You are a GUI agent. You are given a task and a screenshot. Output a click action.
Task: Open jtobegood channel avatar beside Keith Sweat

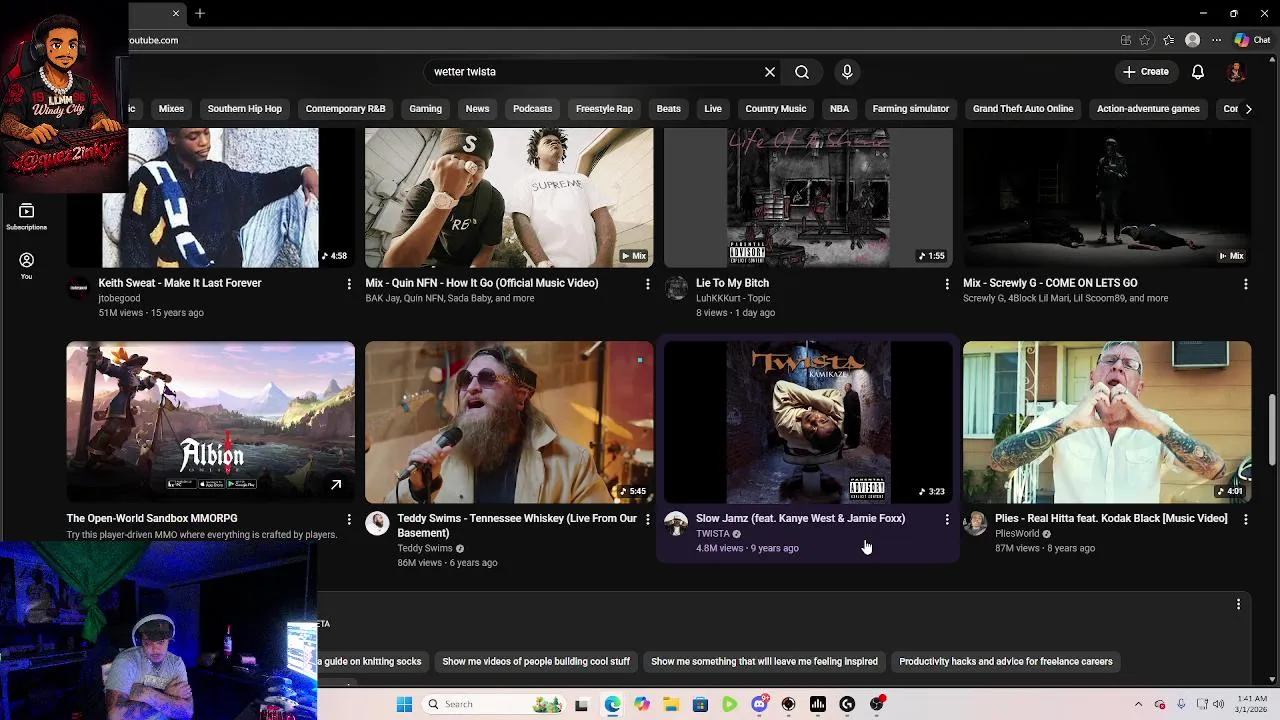point(78,289)
